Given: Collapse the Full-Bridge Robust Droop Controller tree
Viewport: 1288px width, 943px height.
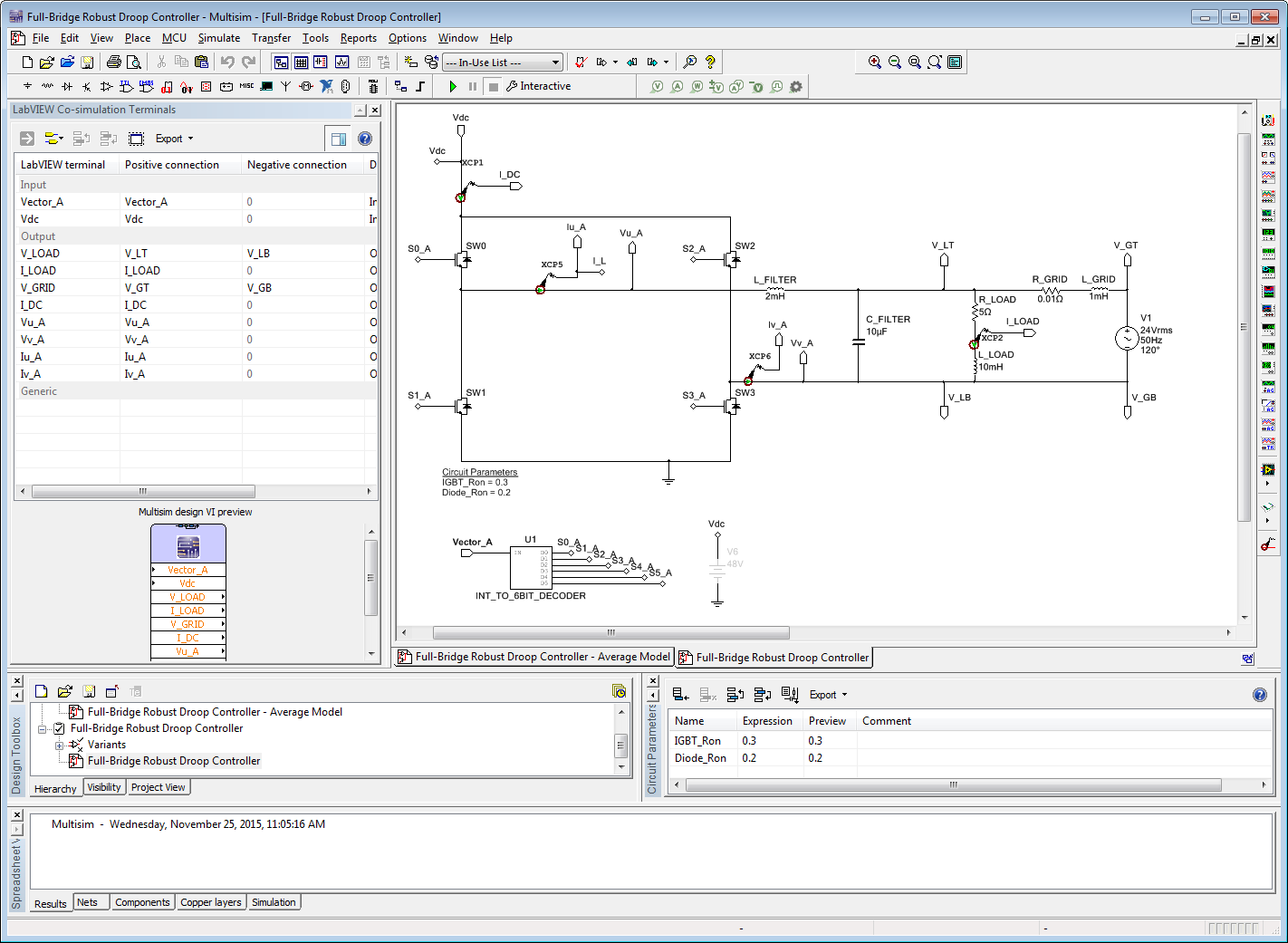Looking at the screenshot, I should tap(43, 728).
